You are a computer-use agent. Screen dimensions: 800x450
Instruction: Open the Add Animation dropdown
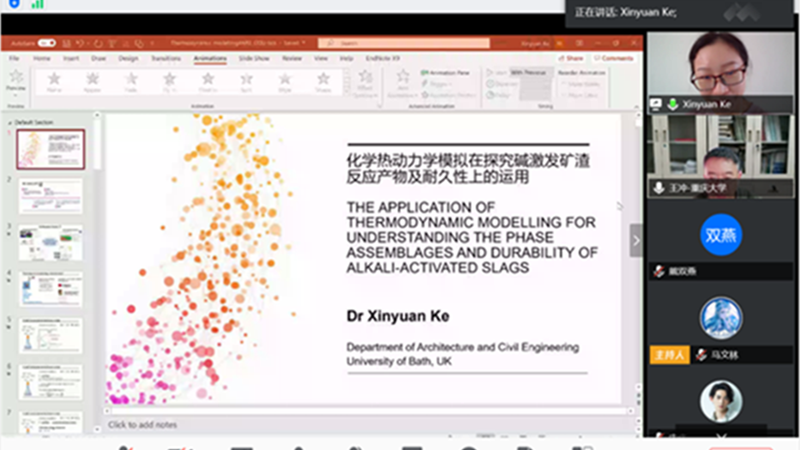[403, 83]
